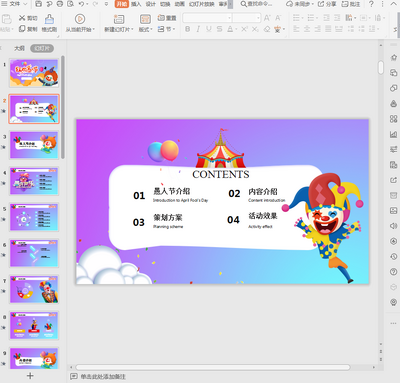Screen dimensions: 400x383
Task: Open the font size combo box
Action: [x=246, y=18]
